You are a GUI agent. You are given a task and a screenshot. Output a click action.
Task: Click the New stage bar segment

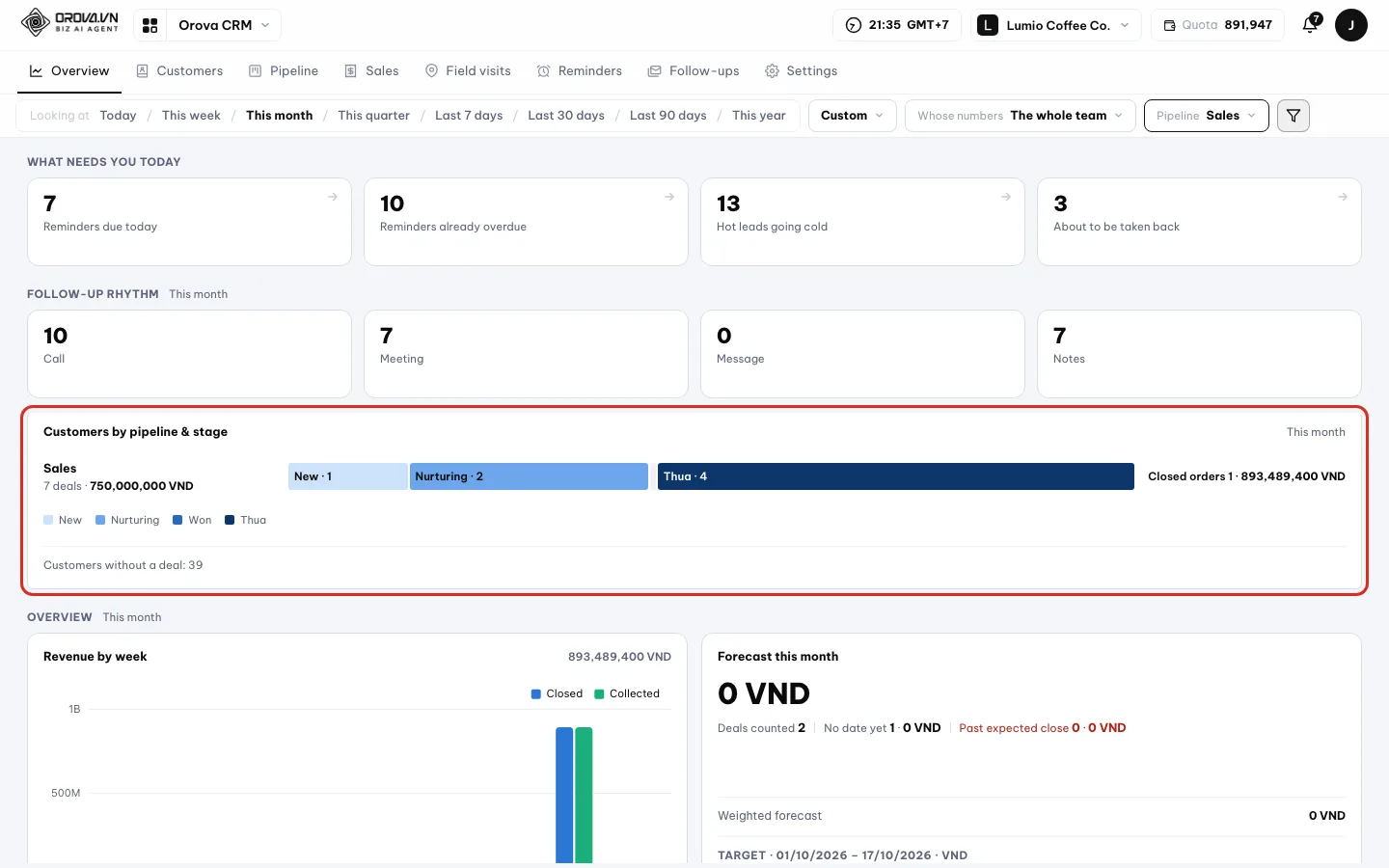click(348, 476)
